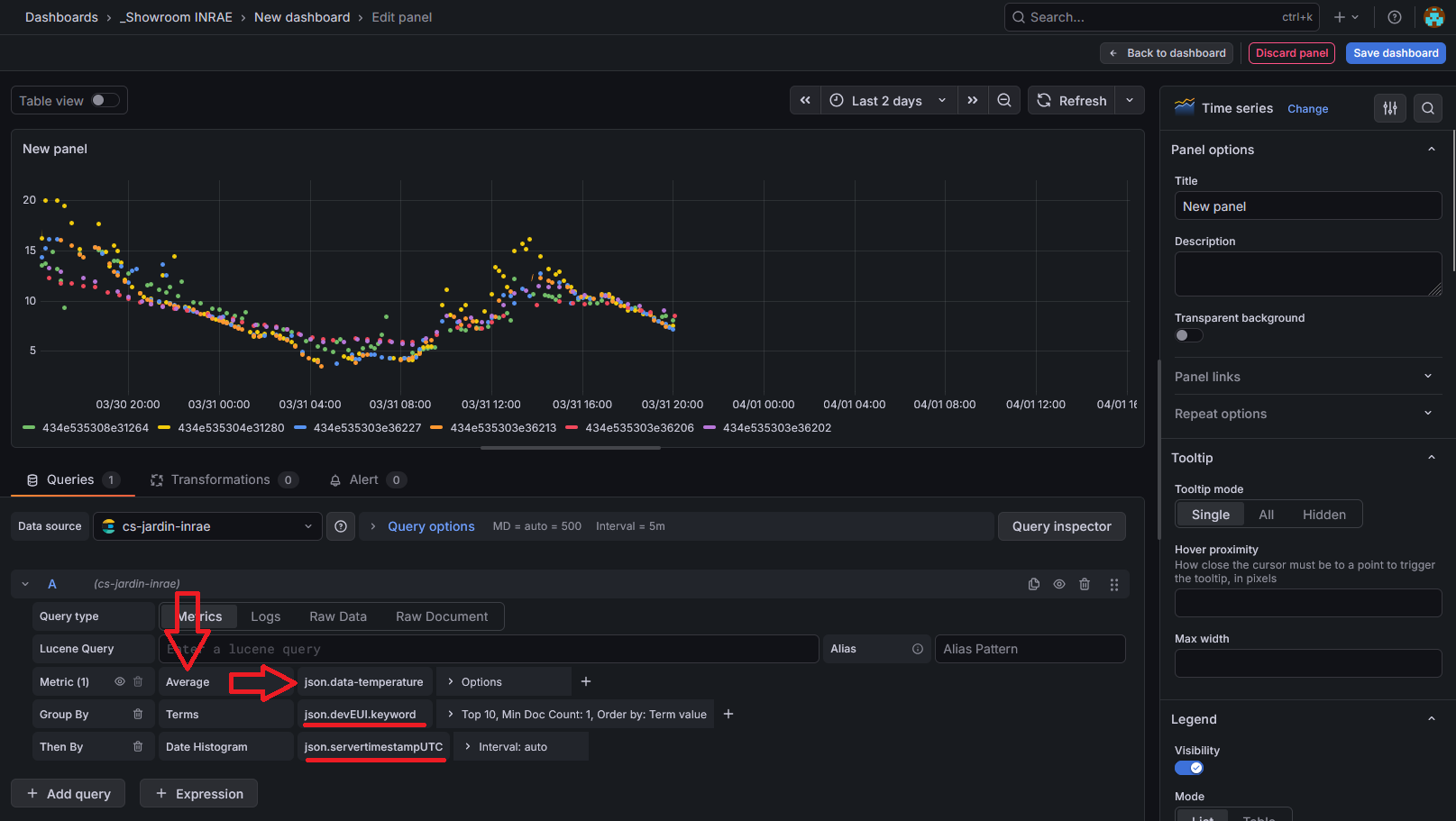Click Change visualization link

1307,109
